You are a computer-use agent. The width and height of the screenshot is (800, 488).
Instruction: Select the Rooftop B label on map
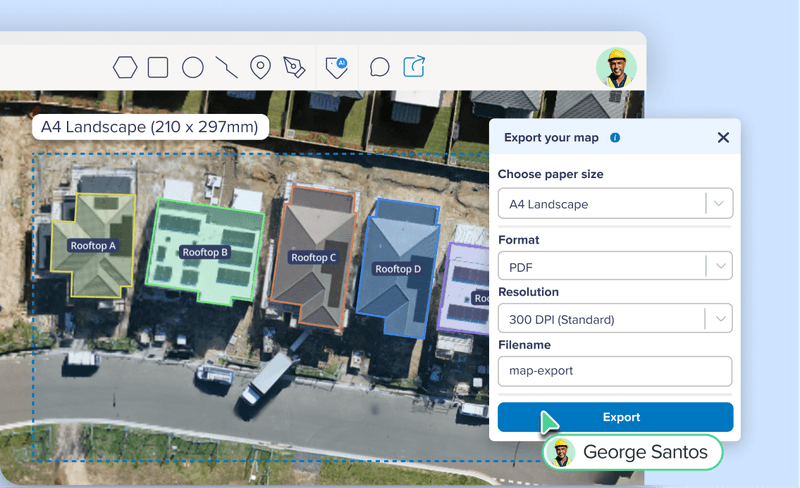(x=205, y=252)
